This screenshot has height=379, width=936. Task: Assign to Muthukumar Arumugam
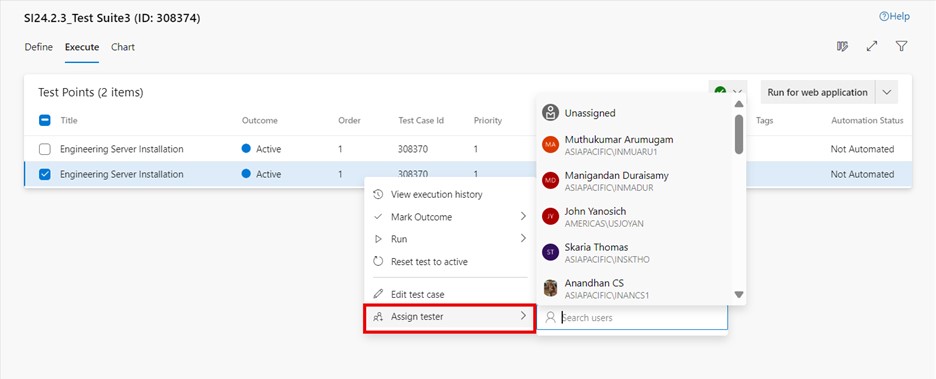pos(636,144)
